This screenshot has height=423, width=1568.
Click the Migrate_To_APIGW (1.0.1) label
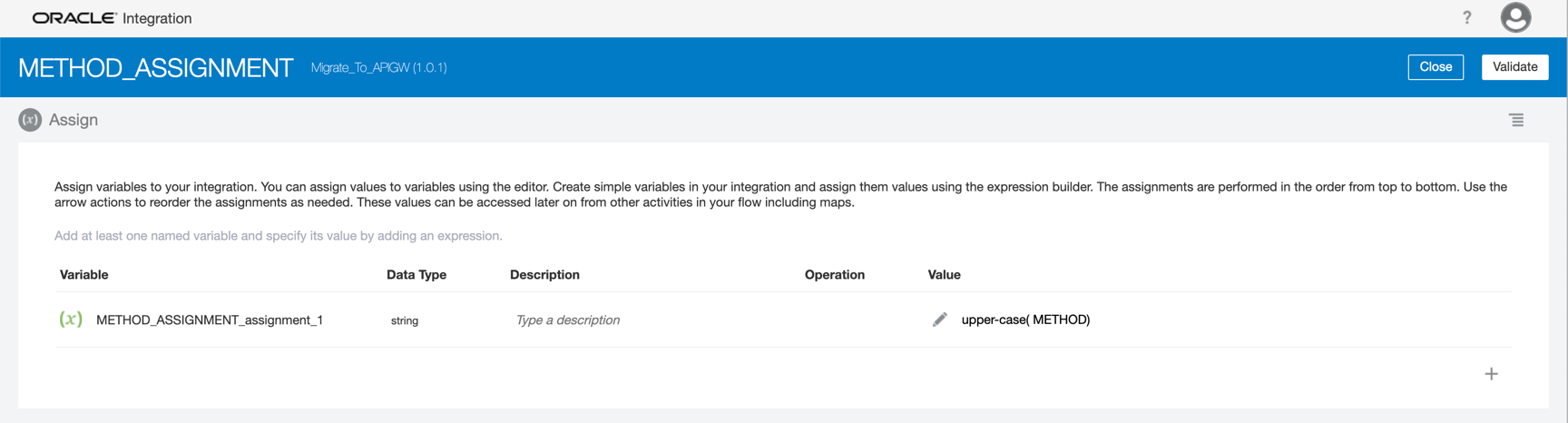pos(378,68)
